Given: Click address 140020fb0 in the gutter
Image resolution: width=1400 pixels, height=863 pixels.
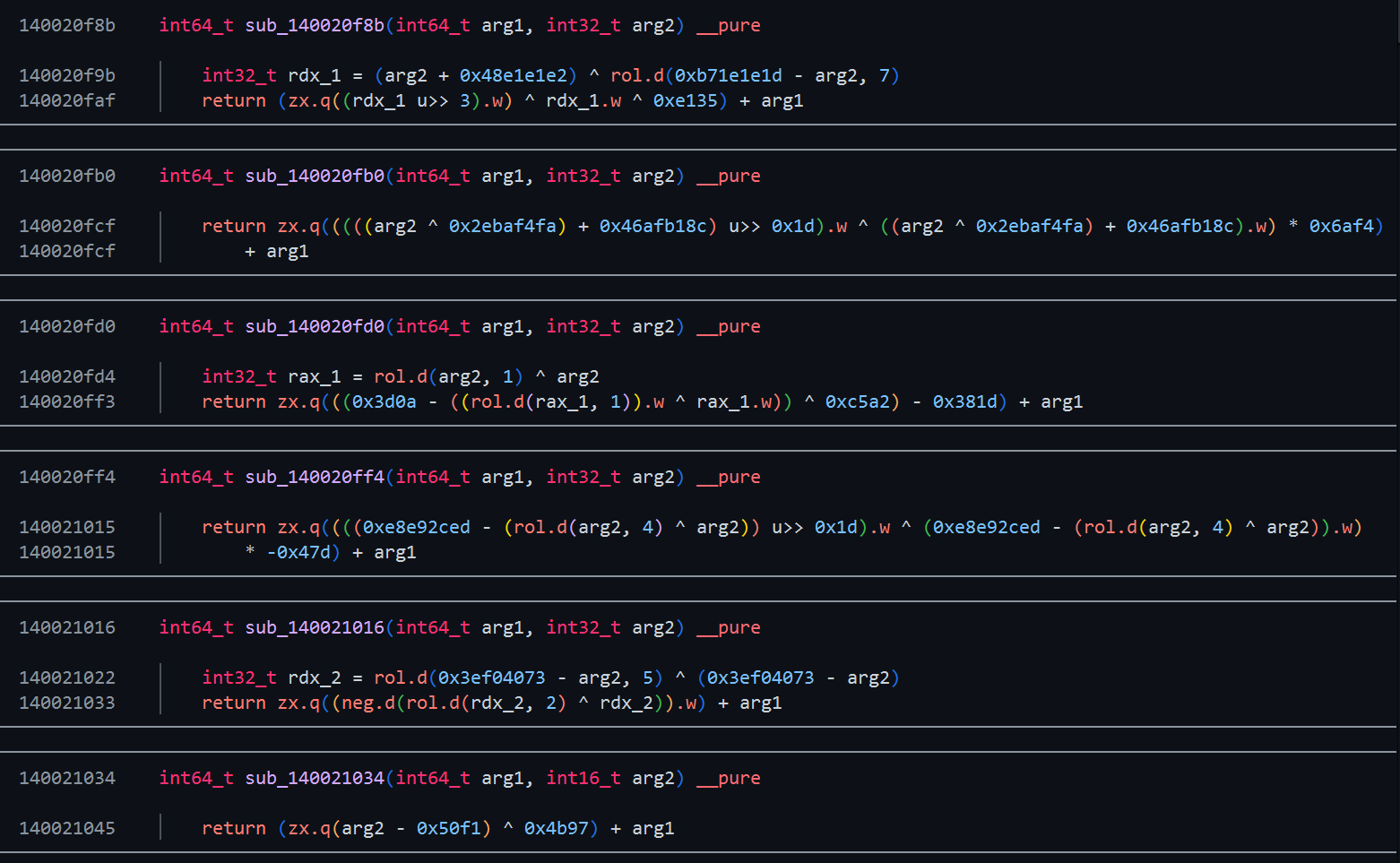Looking at the screenshot, I should click(67, 176).
